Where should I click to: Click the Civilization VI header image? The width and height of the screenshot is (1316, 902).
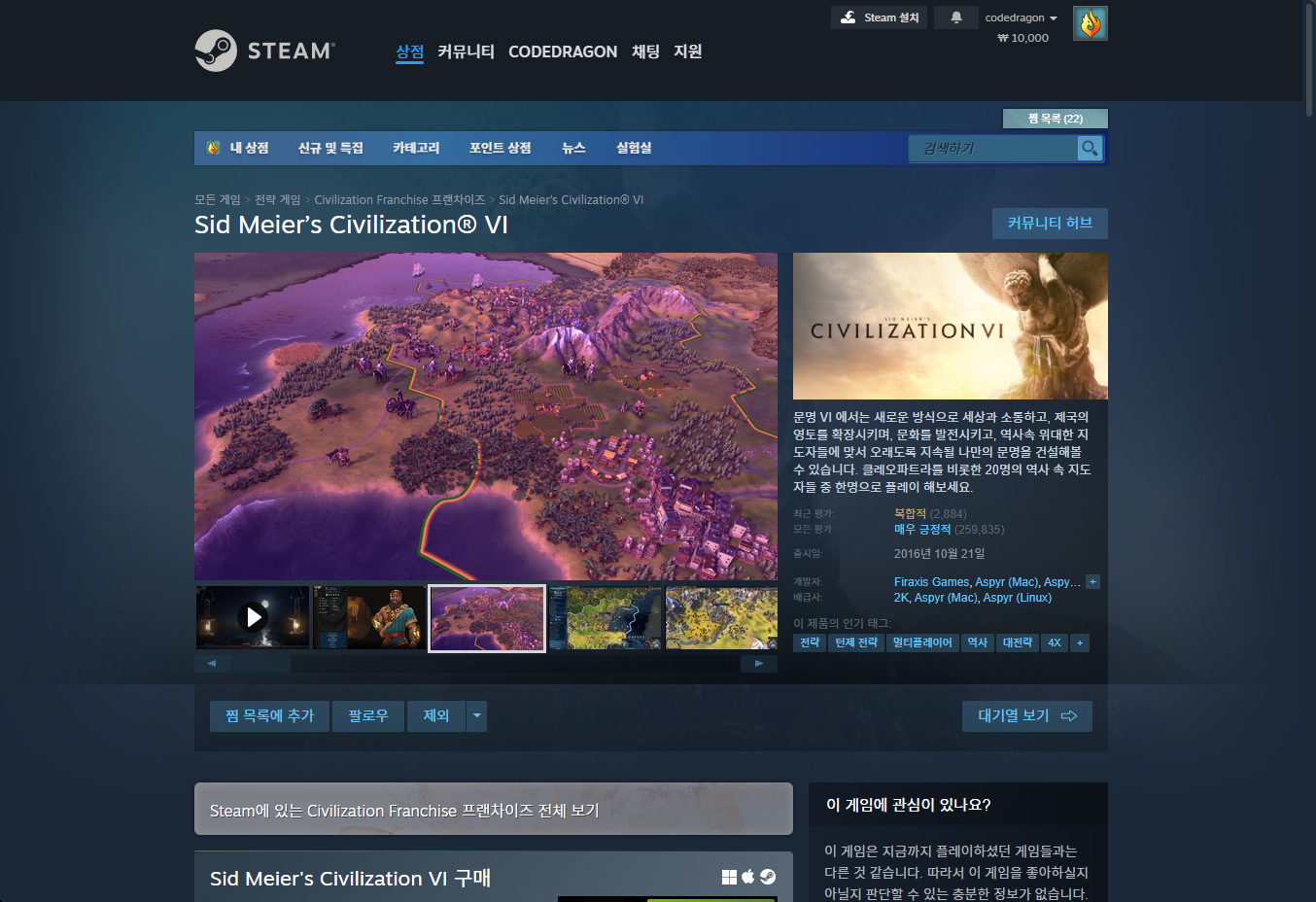951,326
